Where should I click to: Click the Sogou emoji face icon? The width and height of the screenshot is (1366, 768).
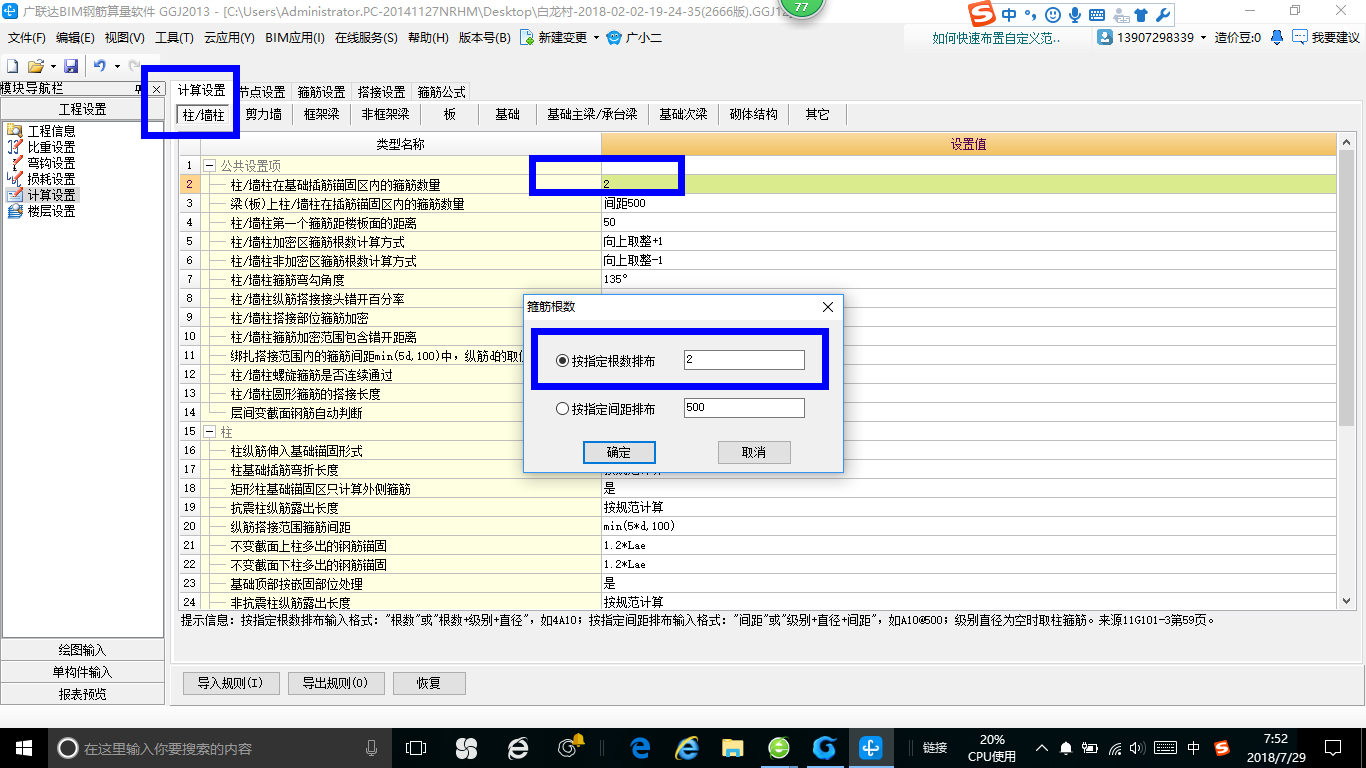tap(1052, 15)
